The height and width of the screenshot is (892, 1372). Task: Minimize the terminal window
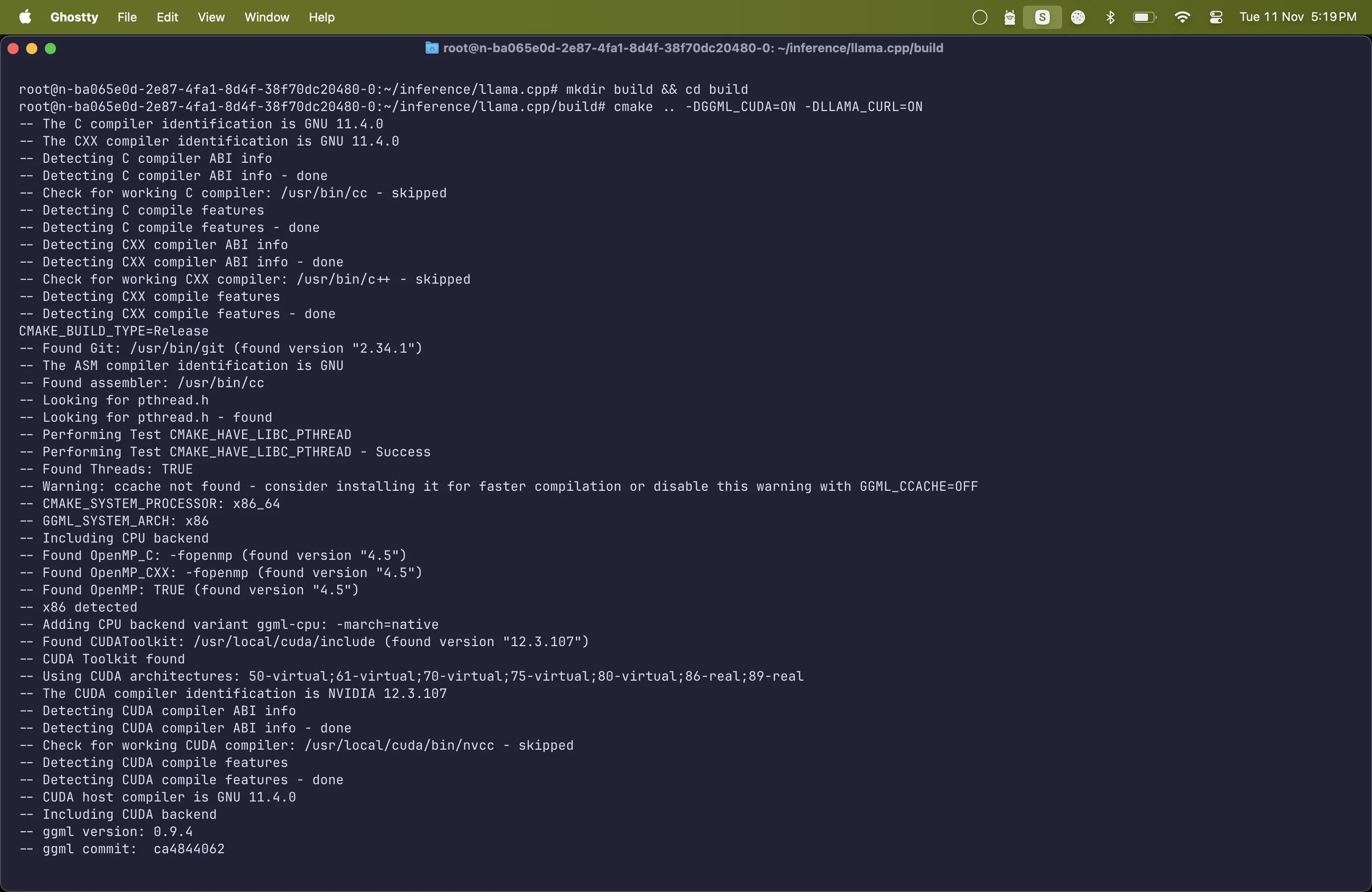32,49
